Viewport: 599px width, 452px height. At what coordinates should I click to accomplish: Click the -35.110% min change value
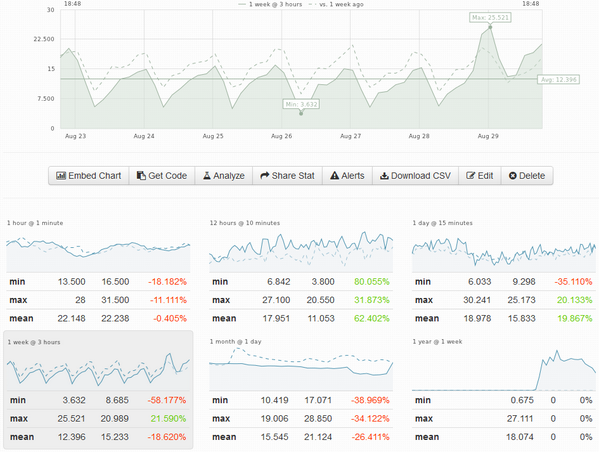[x=573, y=282]
